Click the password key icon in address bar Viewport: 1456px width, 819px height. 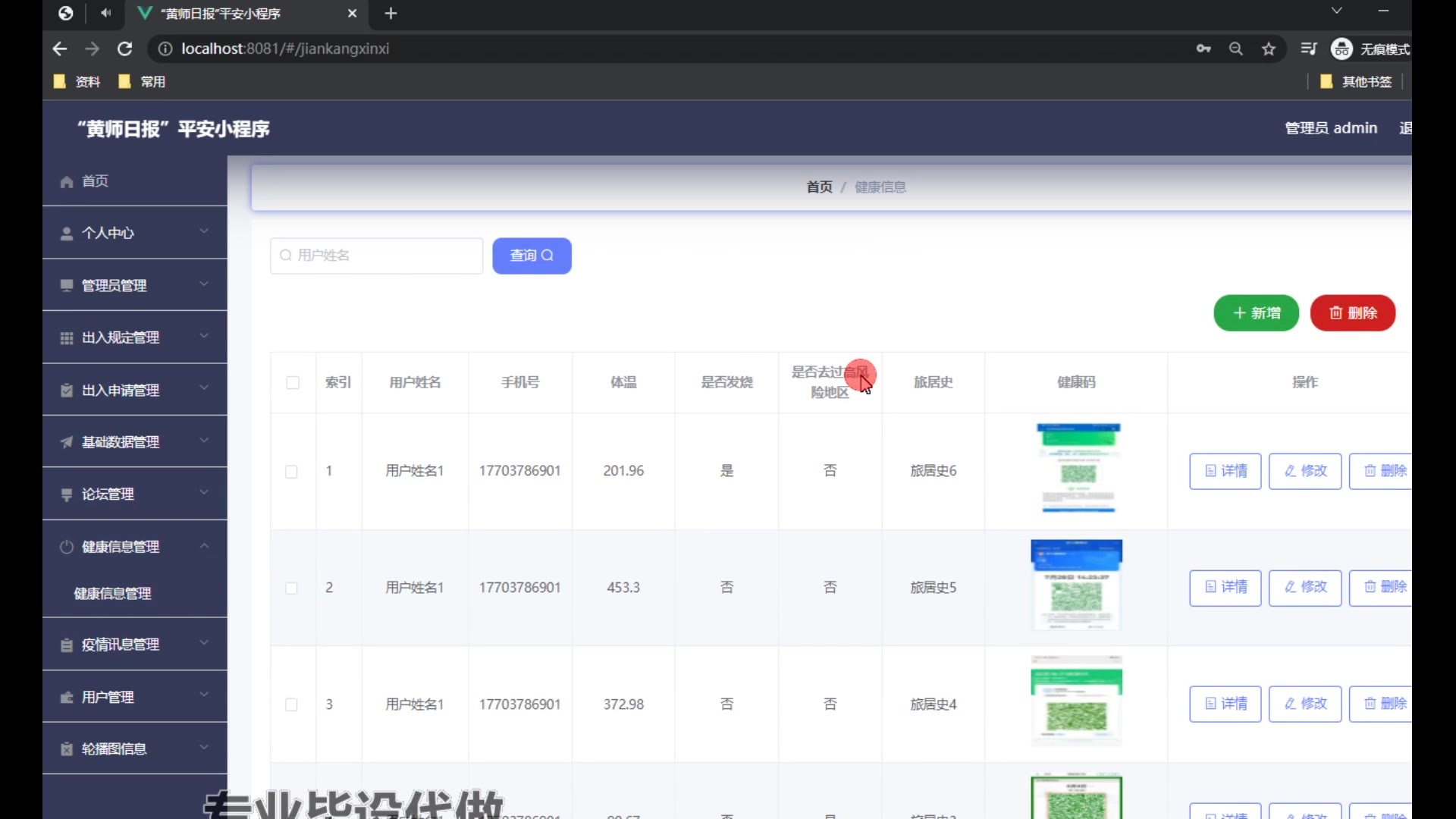[1203, 49]
